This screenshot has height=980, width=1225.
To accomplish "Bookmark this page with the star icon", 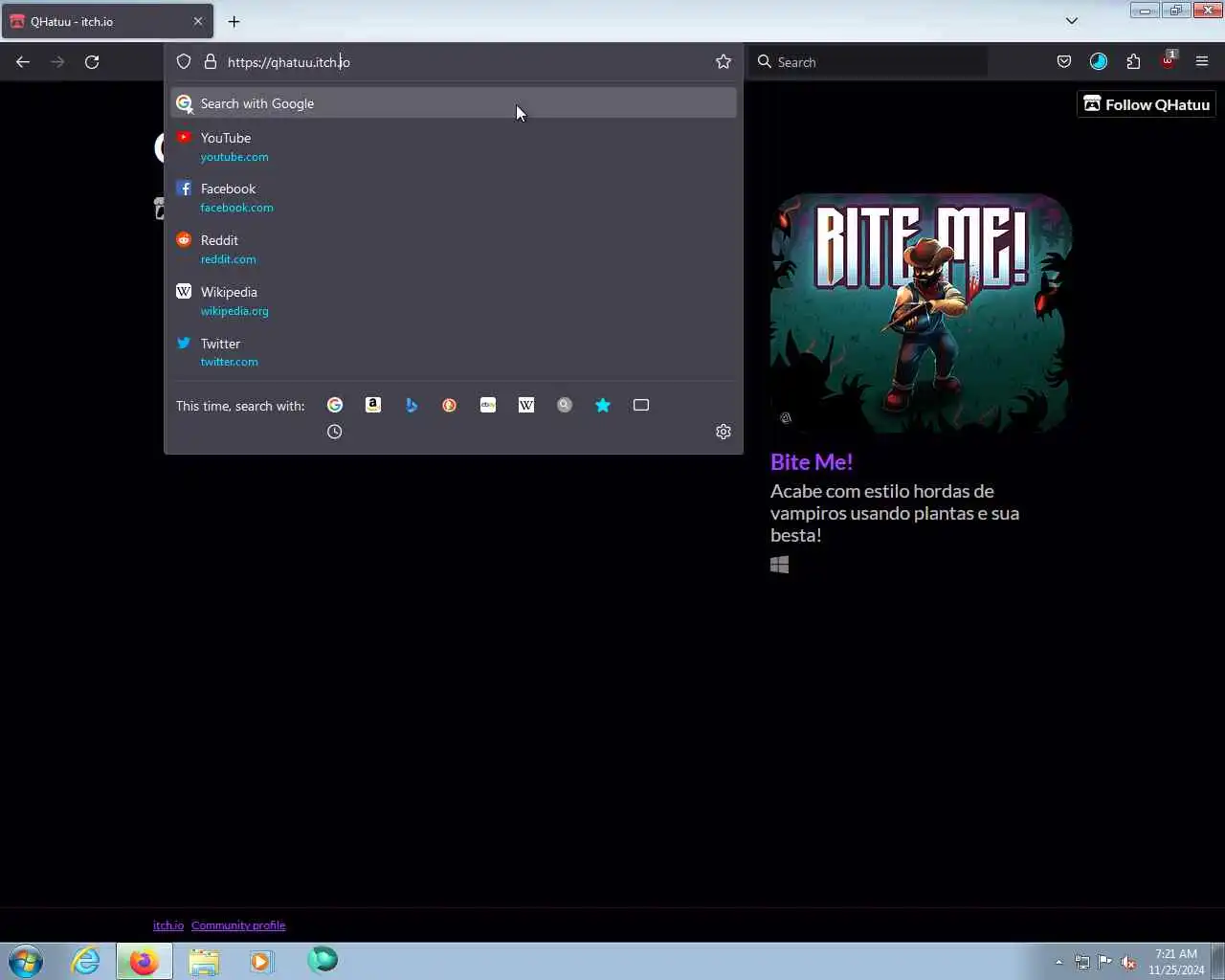I will 724,61.
